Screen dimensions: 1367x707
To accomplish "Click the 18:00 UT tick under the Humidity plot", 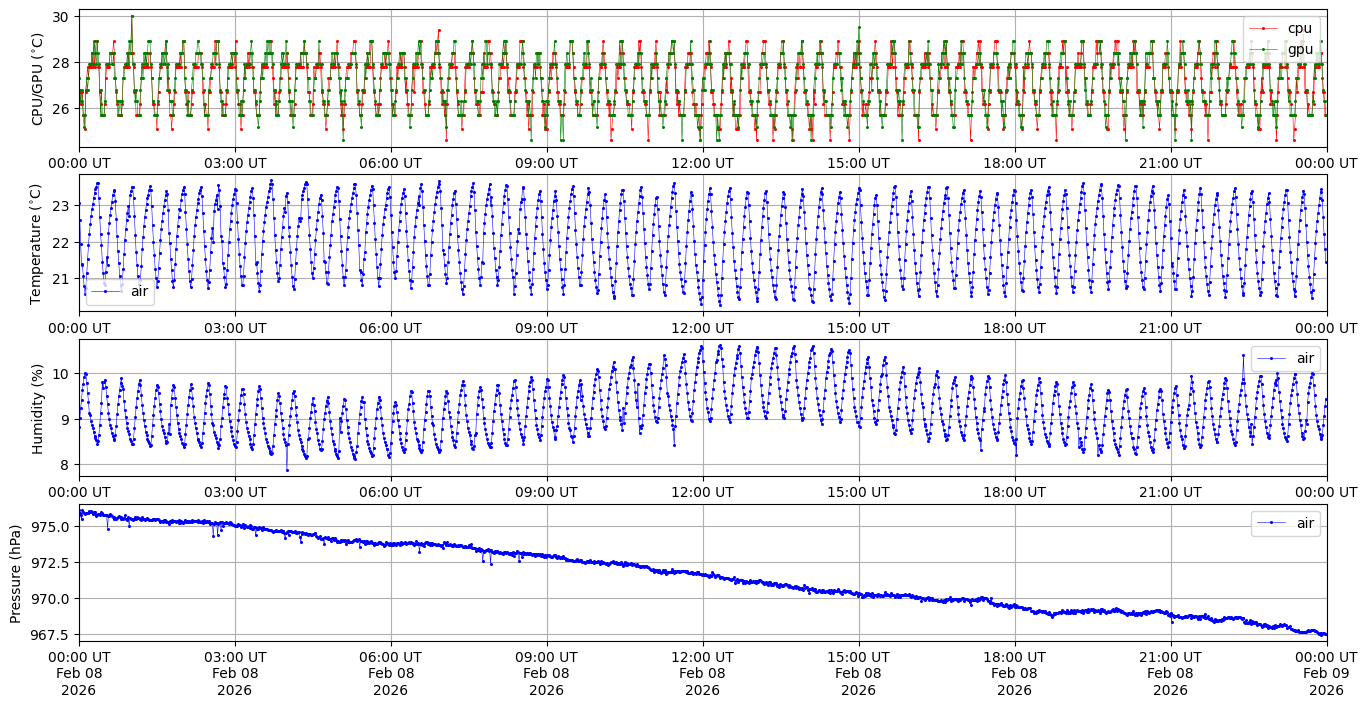I will point(1014,492).
